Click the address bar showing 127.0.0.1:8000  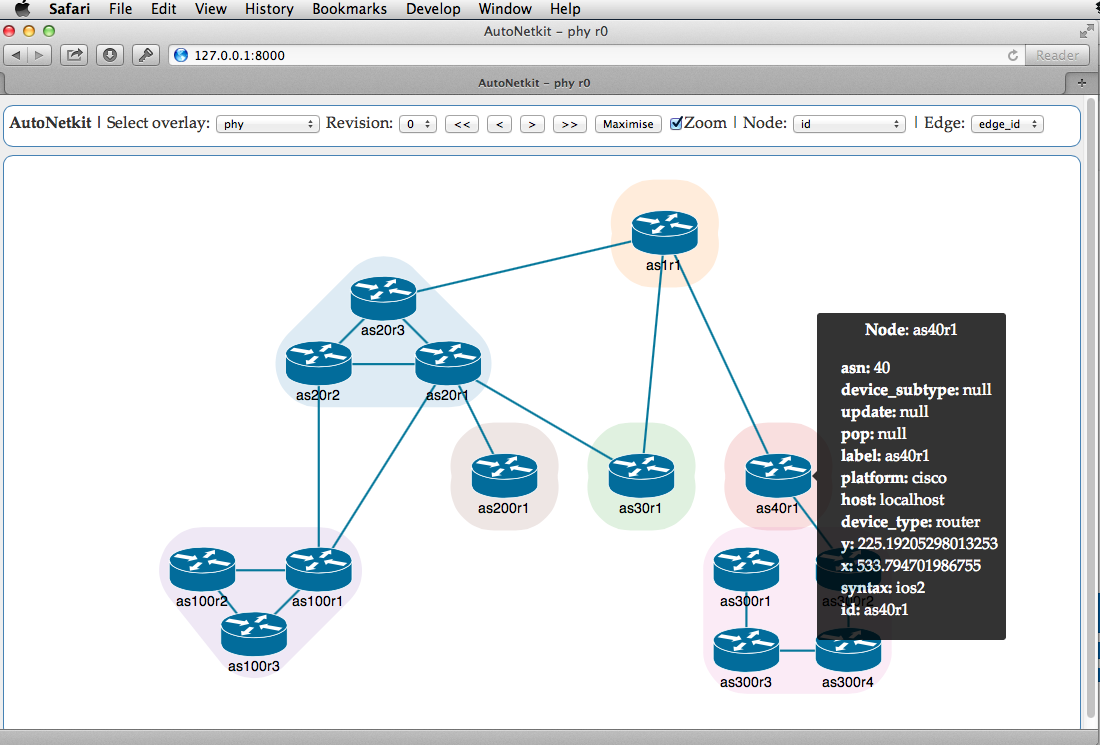(x=590, y=55)
